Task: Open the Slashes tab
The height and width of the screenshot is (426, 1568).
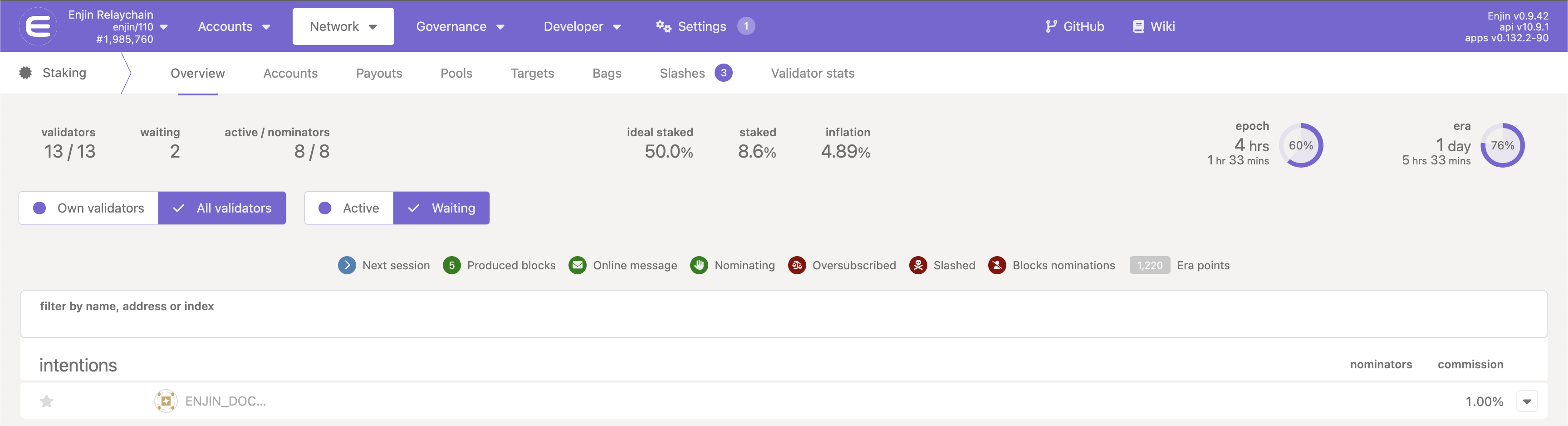Action: click(x=696, y=73)
